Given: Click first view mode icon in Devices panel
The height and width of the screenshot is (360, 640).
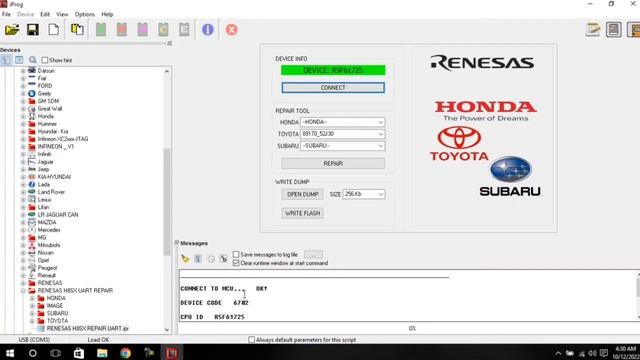Looking at the screenshot, I should (6, 60).
